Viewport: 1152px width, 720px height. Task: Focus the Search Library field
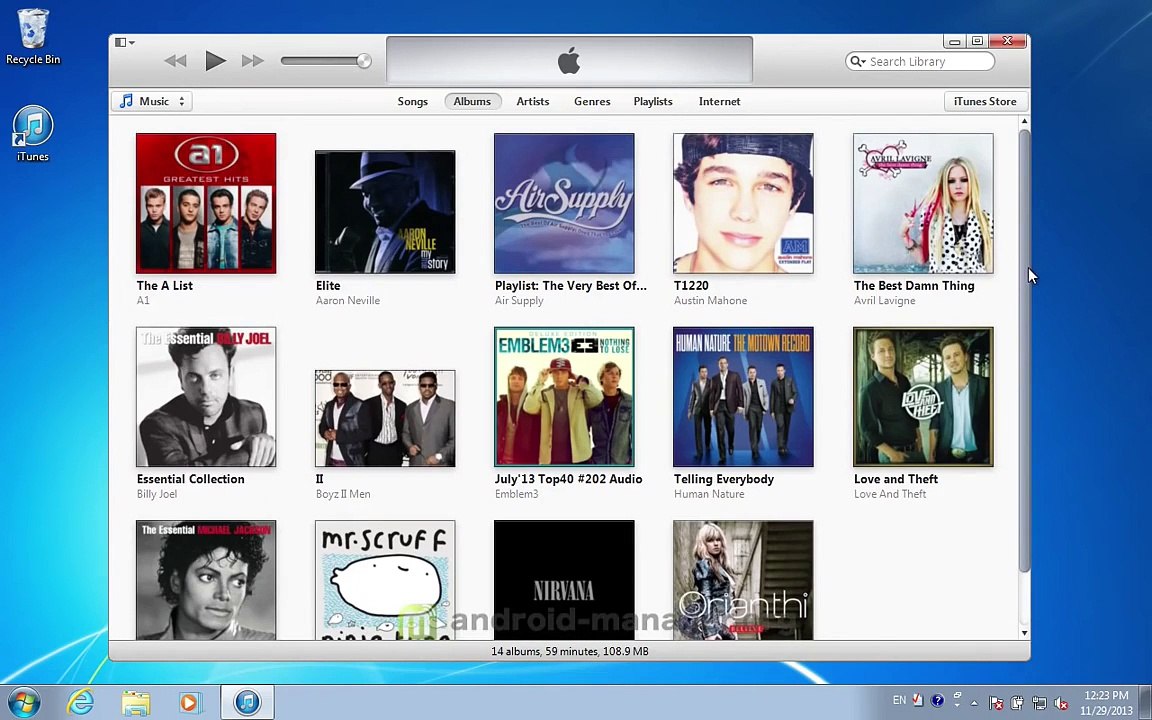pos(920,62)
